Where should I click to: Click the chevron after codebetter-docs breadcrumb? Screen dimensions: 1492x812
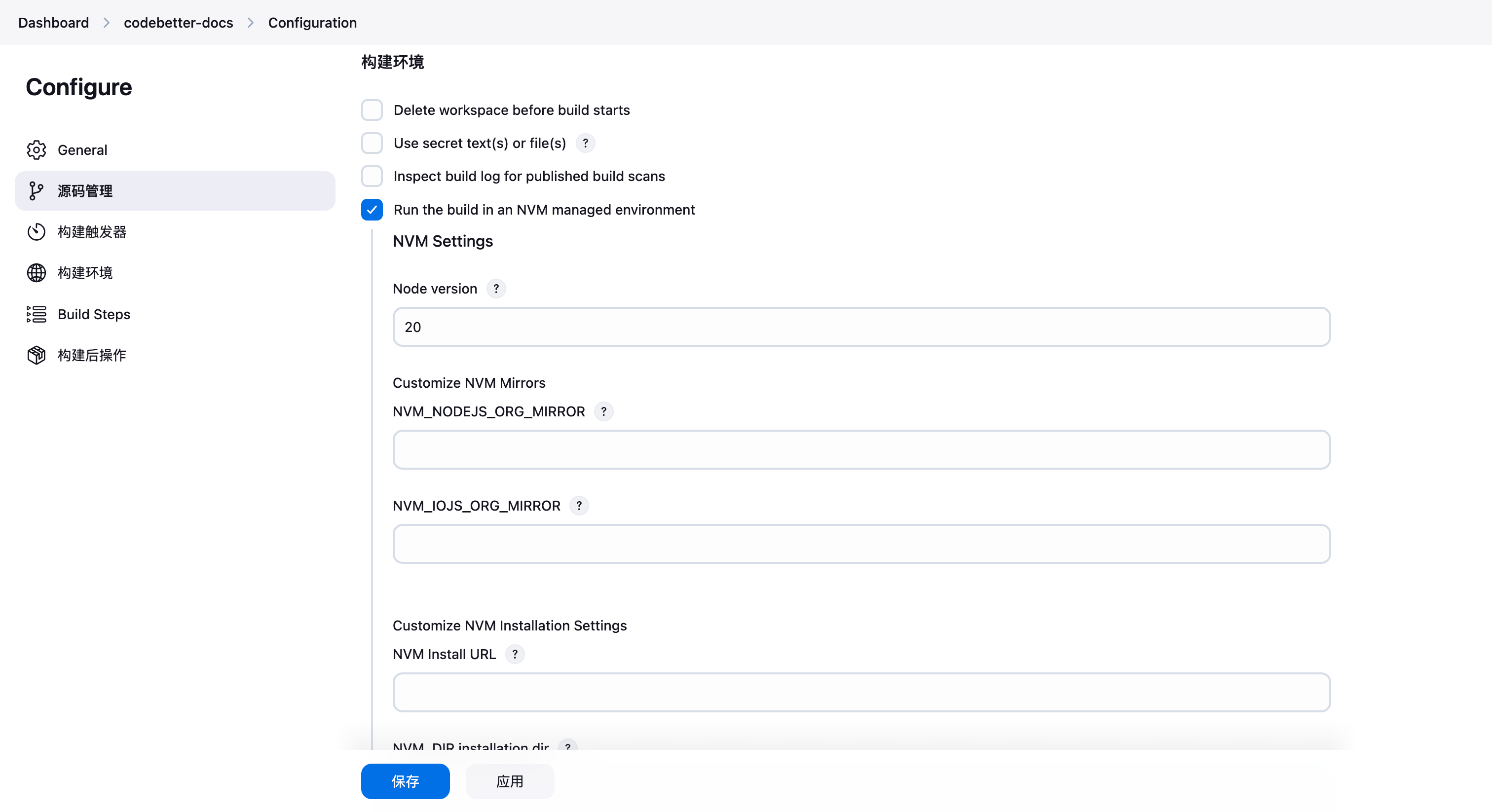(x=250, y=23)
